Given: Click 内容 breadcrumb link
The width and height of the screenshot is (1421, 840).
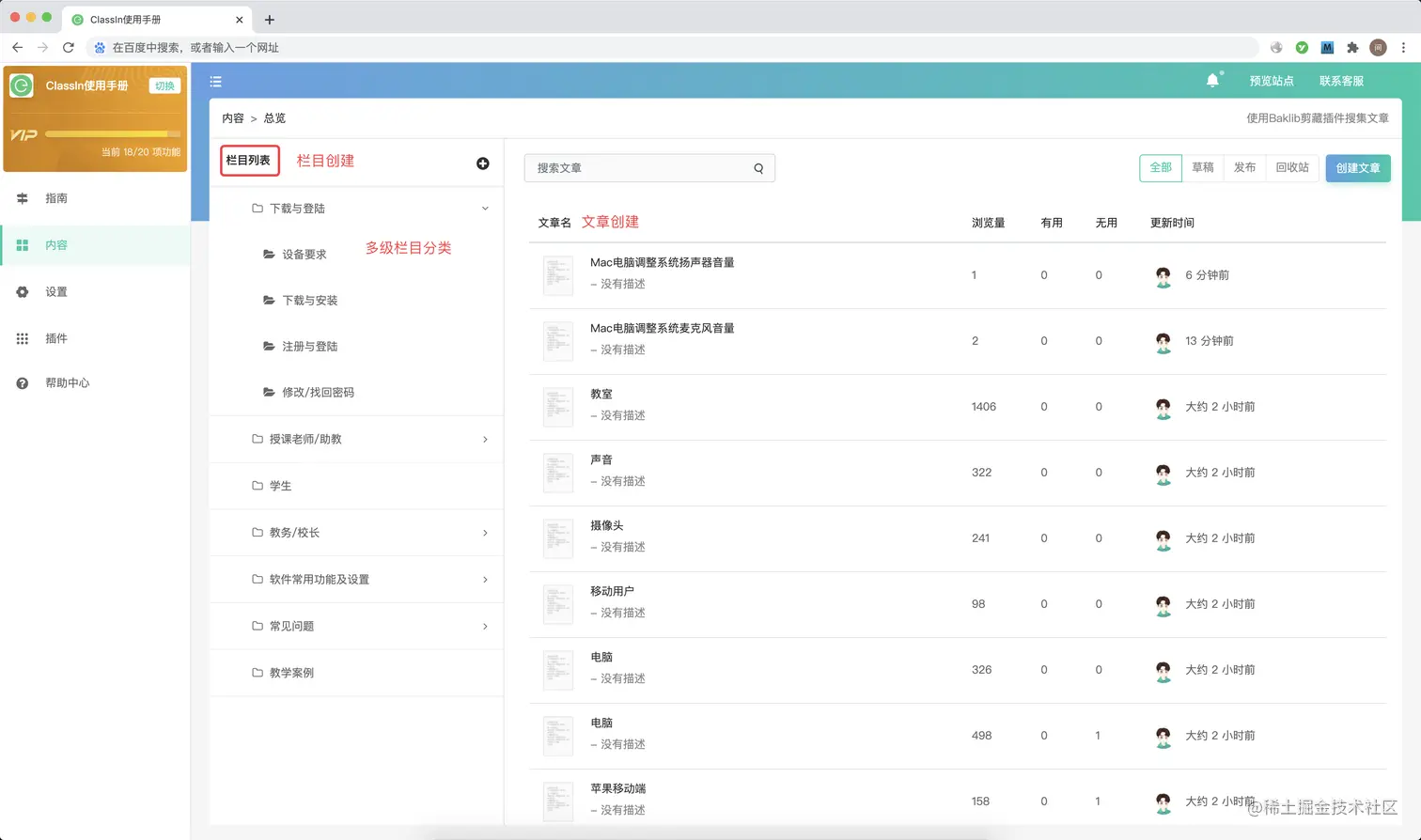Looking at the screenshot, I should pyautogui.click(x=233, y=118).
